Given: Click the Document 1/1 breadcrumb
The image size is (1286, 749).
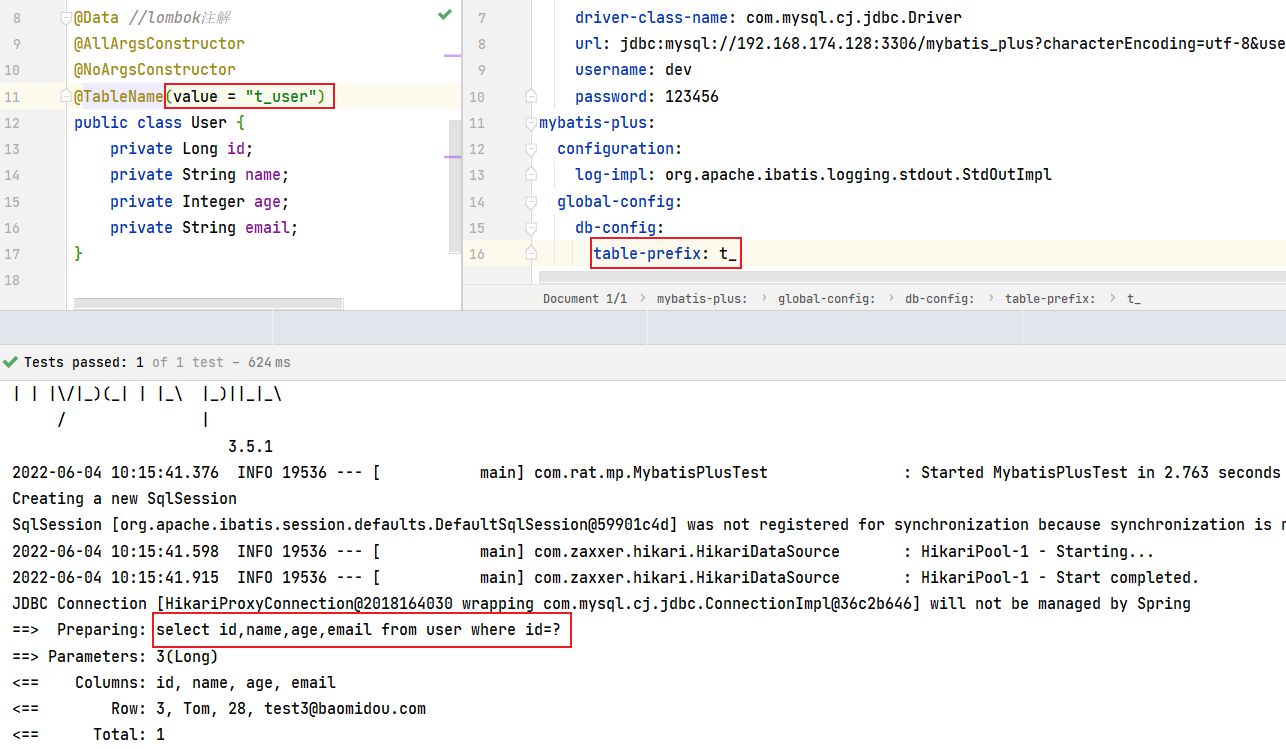Looking at the screenshot, I should (x=585, y=298).
